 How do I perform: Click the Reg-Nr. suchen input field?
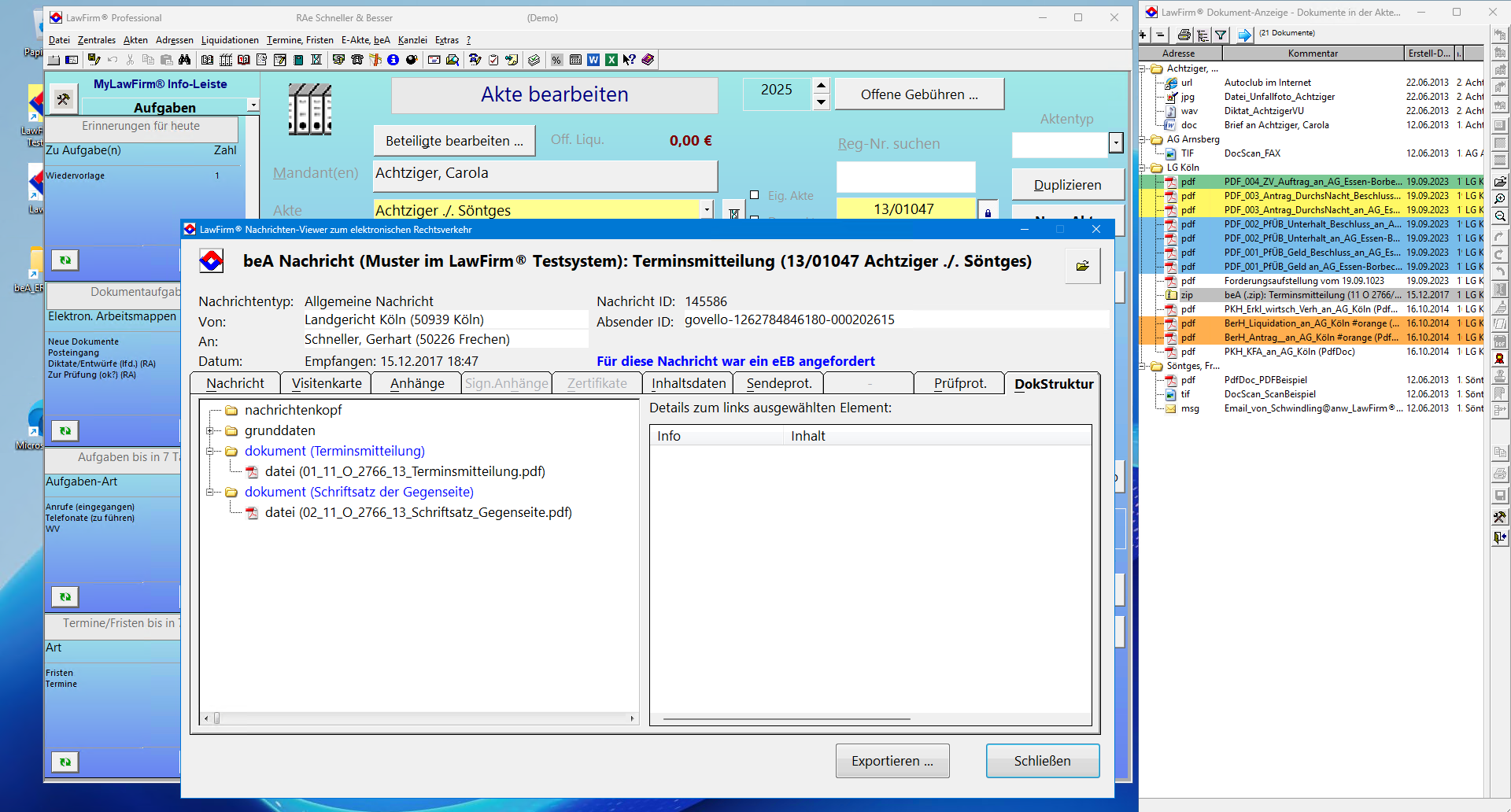point(905,177)
